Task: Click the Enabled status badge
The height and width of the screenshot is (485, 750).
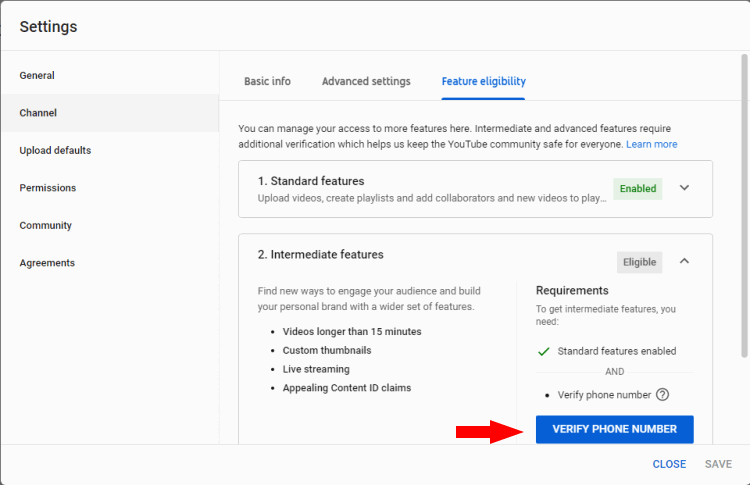Action: point(638,188)
